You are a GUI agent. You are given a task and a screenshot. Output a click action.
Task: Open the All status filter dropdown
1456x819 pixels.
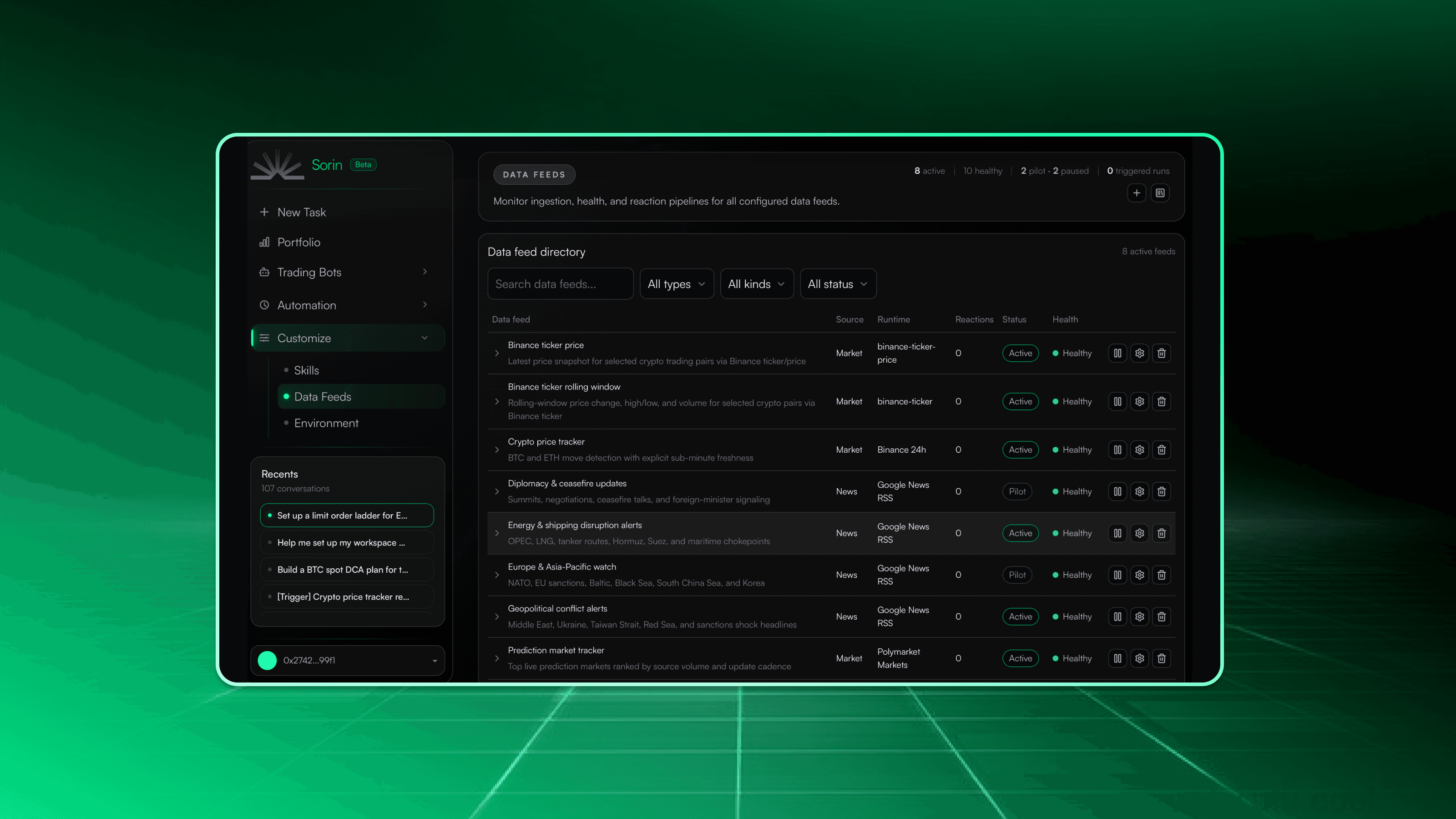838,284
